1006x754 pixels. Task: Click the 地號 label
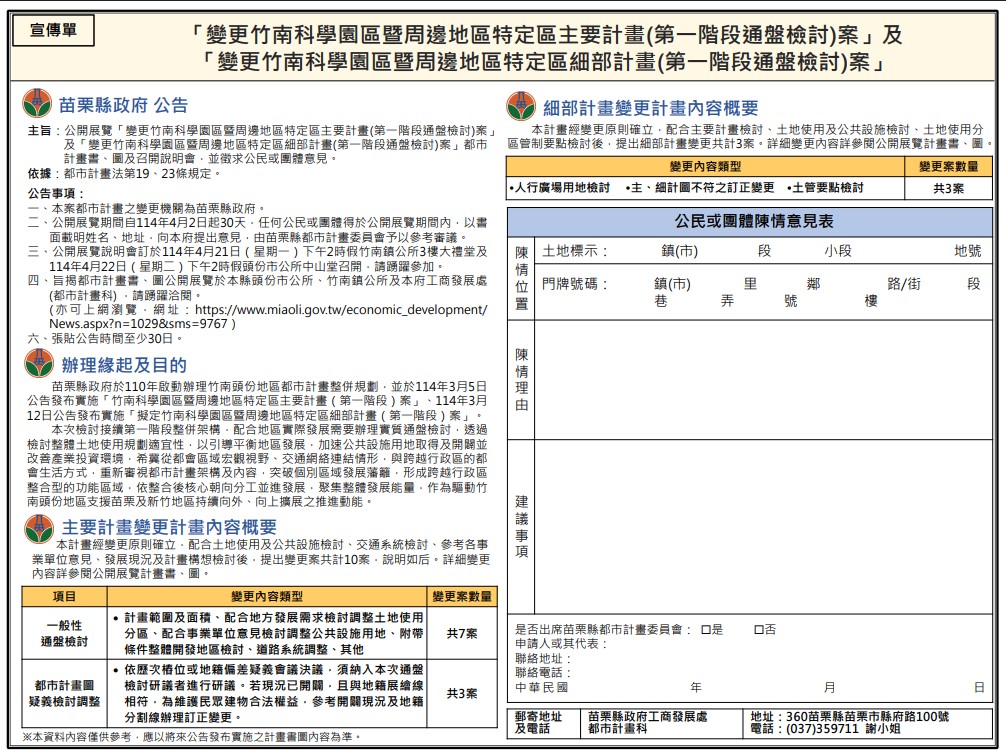pos(968,251)
